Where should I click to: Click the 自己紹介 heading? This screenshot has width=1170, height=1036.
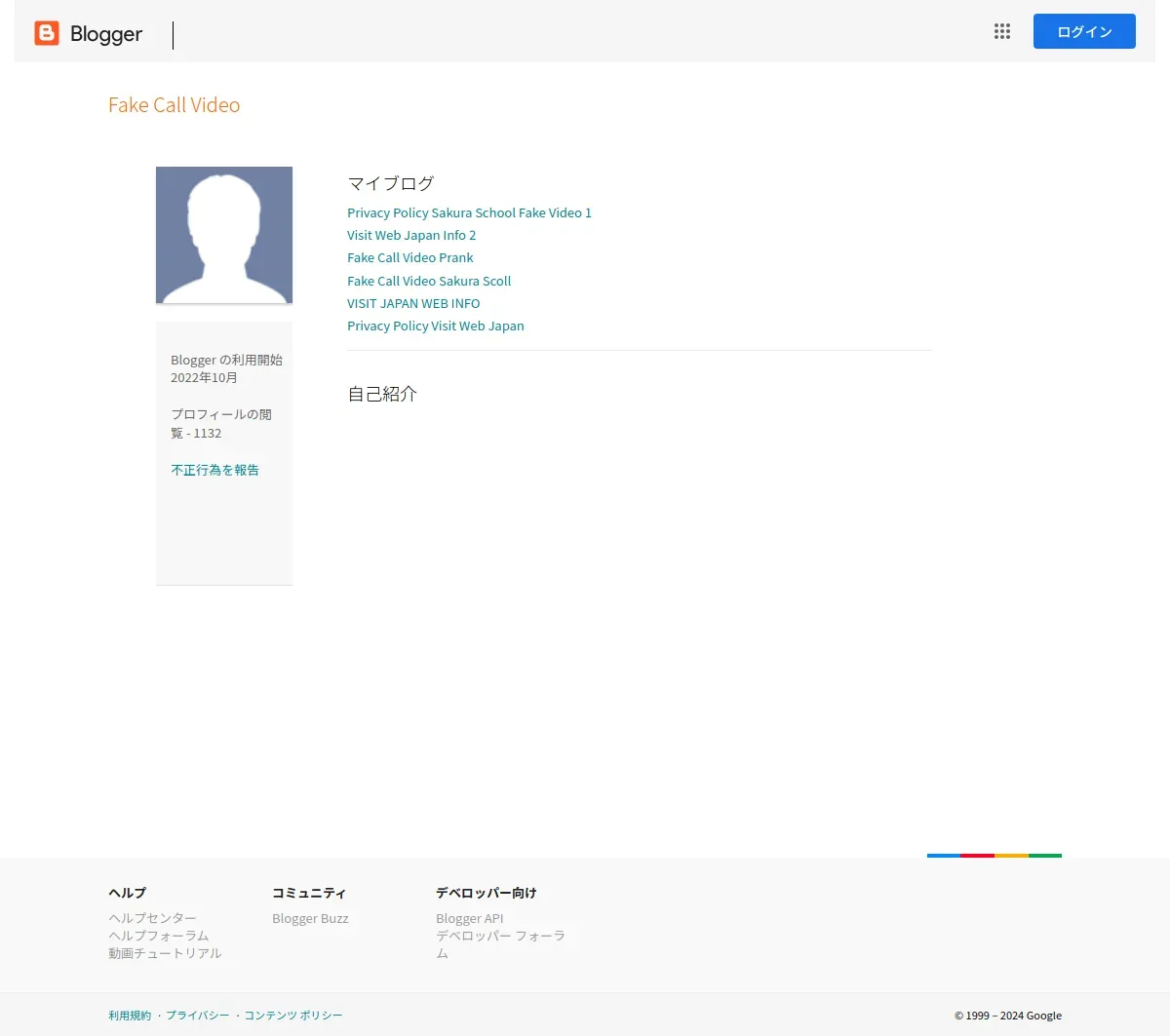coord(382,394)
